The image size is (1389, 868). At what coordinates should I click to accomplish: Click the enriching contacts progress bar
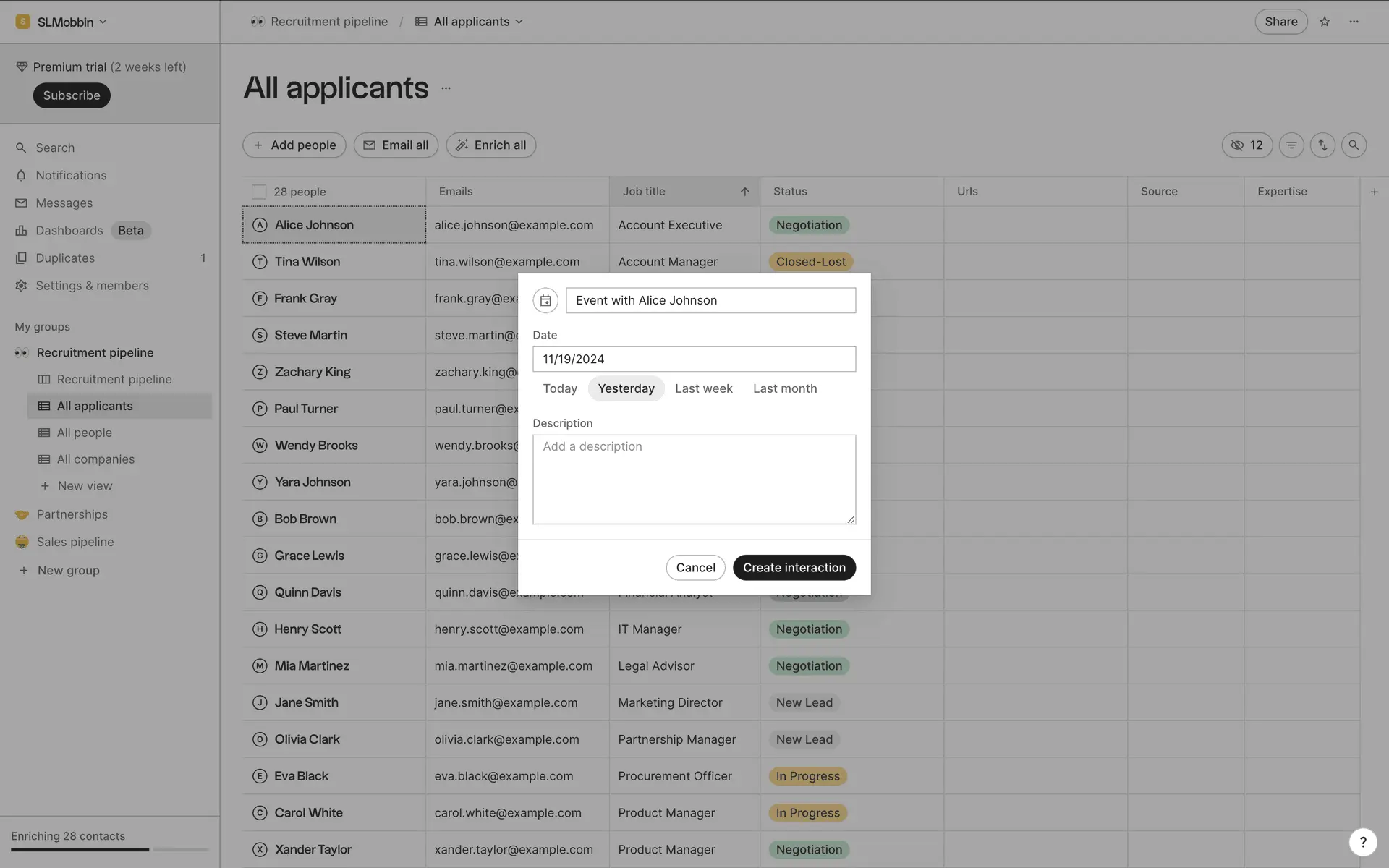pyautogui.click(x=109, y=849)
